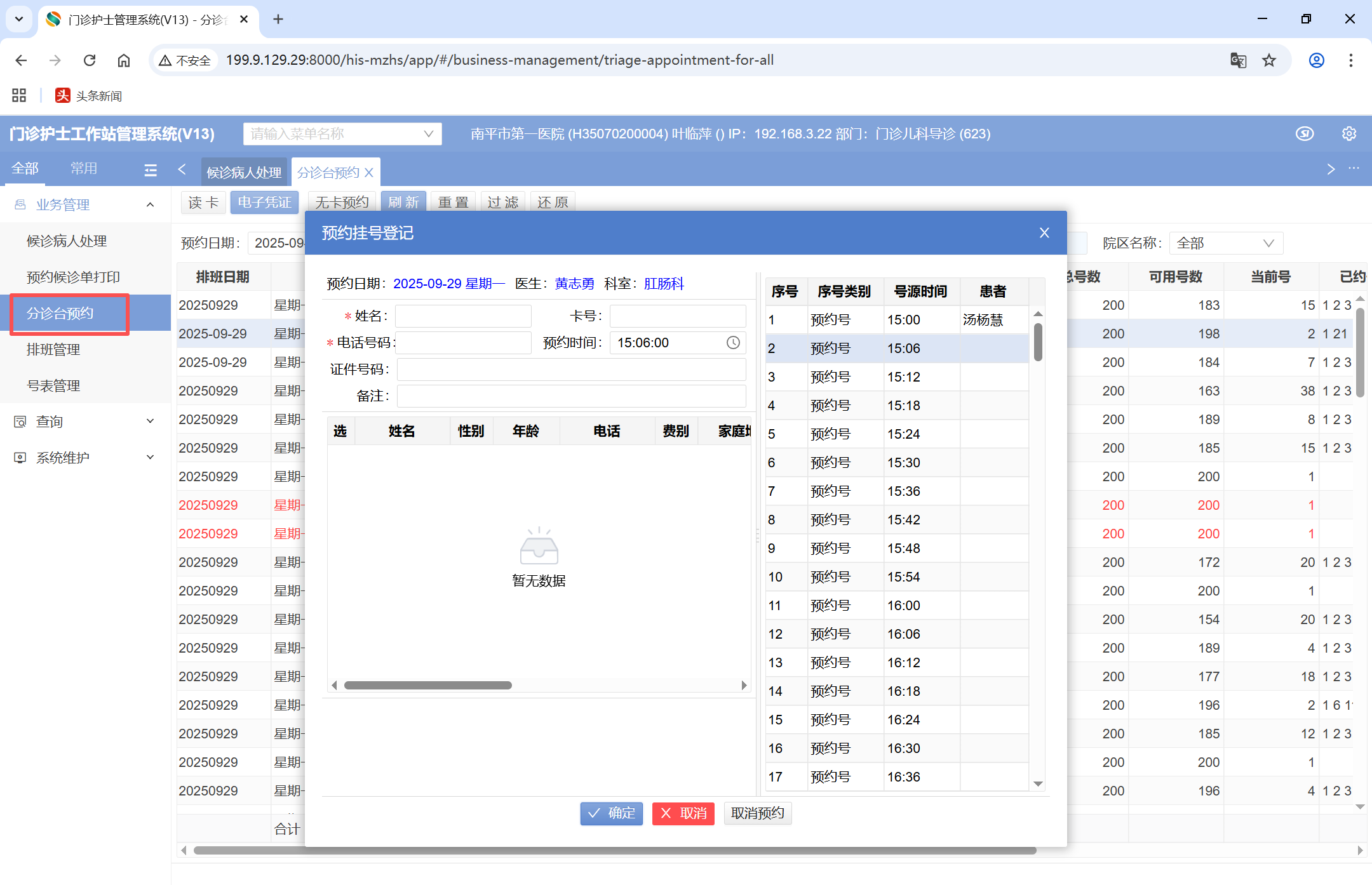The width and height of the screenshot is (1372, 885).
Task: Open the browser apps grid icon
Action: point(19,96)
